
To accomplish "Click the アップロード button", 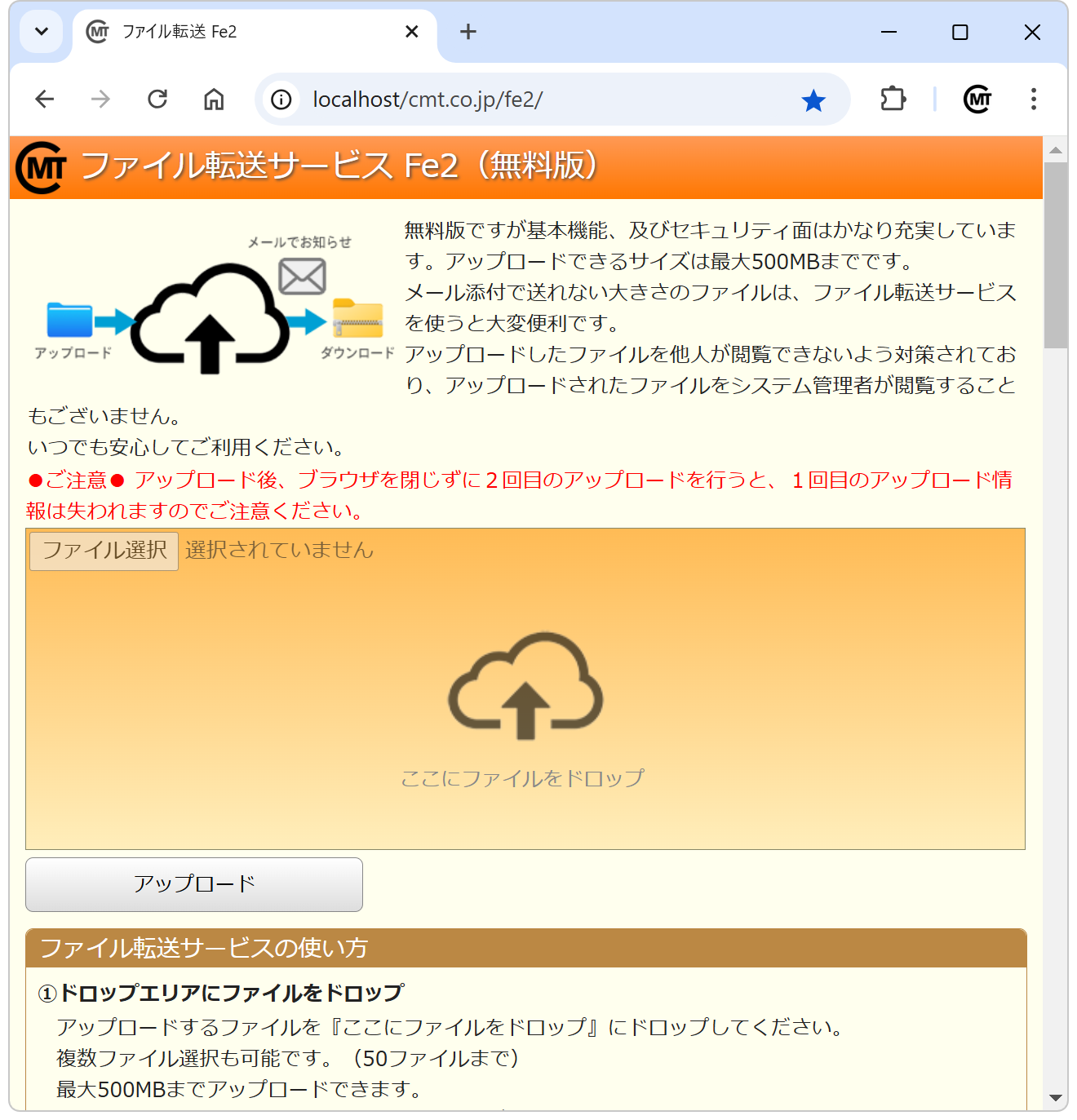I will [x=194, y=884].
